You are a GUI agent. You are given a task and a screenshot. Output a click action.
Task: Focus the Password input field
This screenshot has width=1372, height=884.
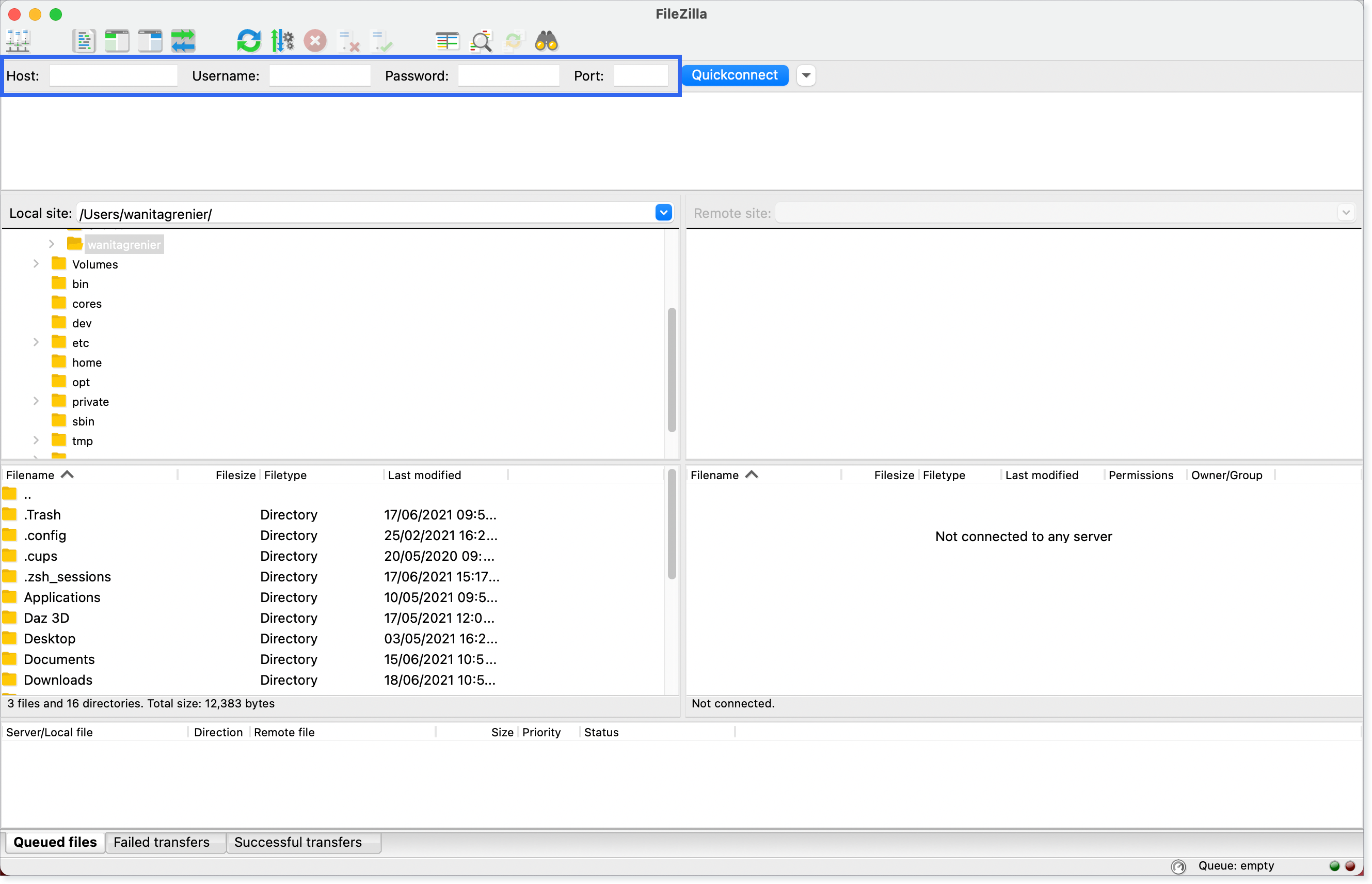click(509, 76)
